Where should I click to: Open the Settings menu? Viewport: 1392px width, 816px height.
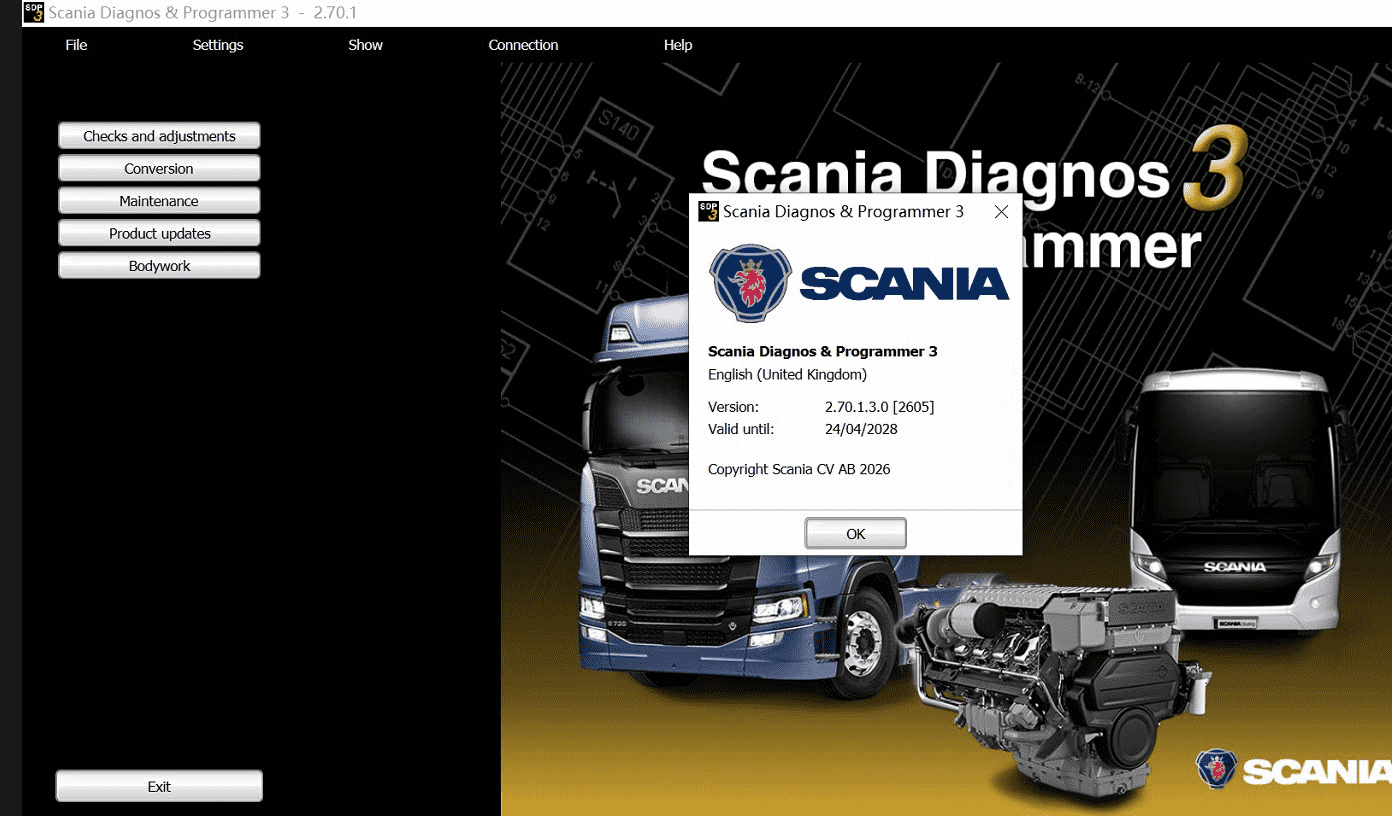(x=218, y=45)
